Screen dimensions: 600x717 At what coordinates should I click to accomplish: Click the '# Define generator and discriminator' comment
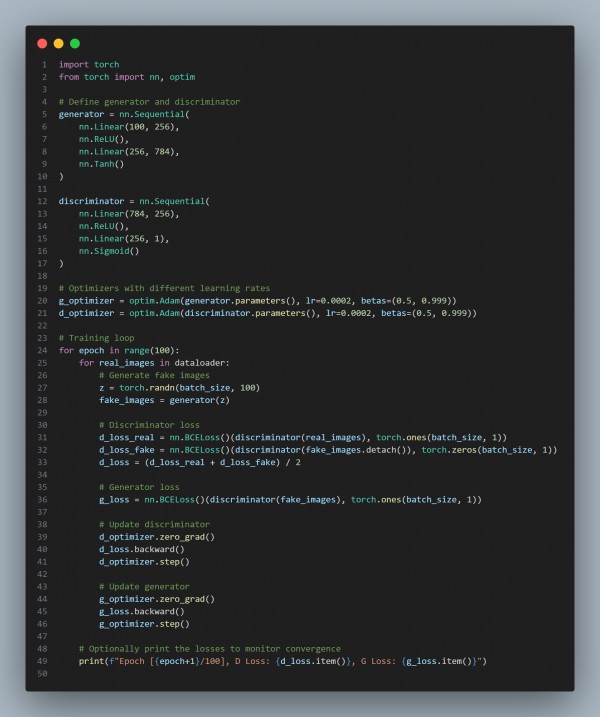[x=149, y=102]
